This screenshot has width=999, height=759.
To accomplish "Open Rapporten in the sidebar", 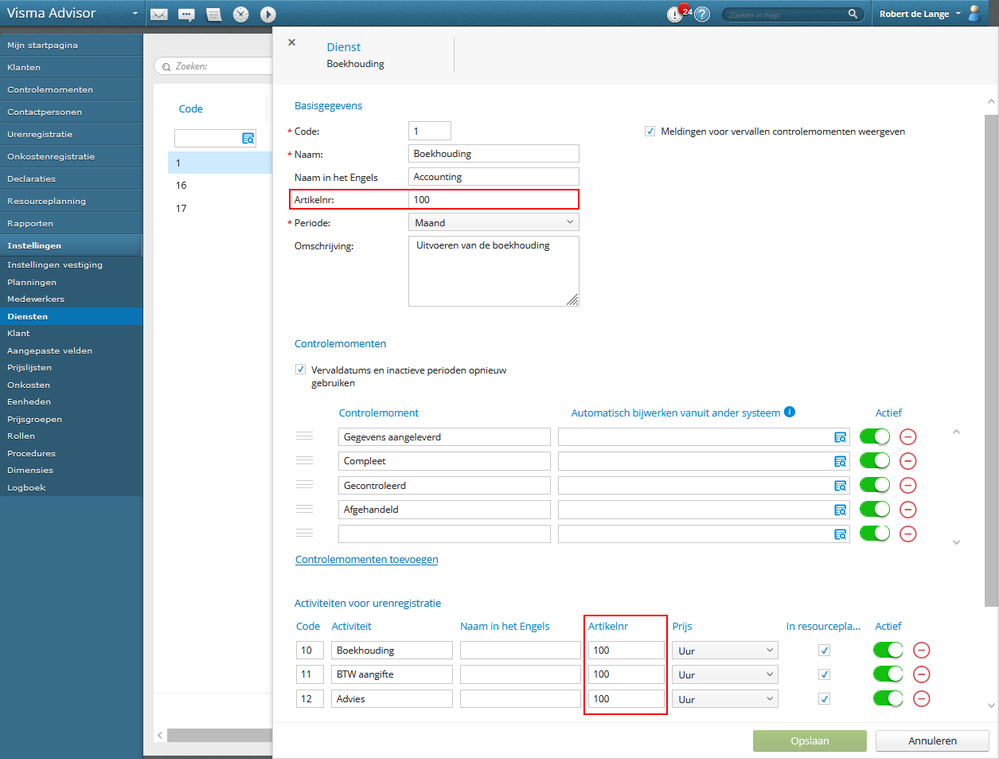I will click(x=71, y=224).
